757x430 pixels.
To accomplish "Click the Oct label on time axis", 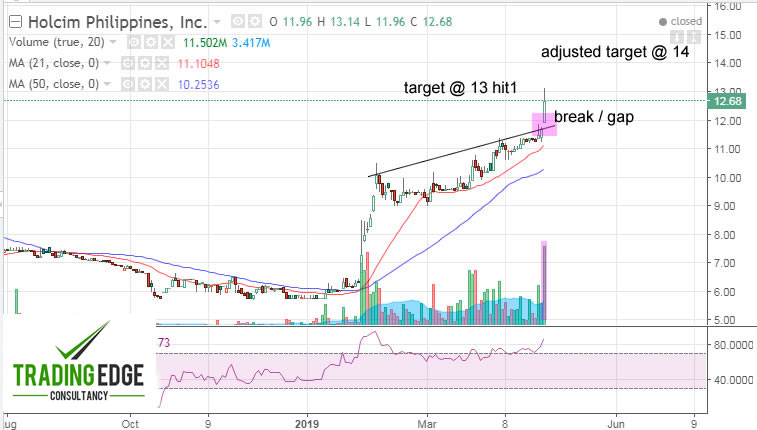I will tap(130, 424).
